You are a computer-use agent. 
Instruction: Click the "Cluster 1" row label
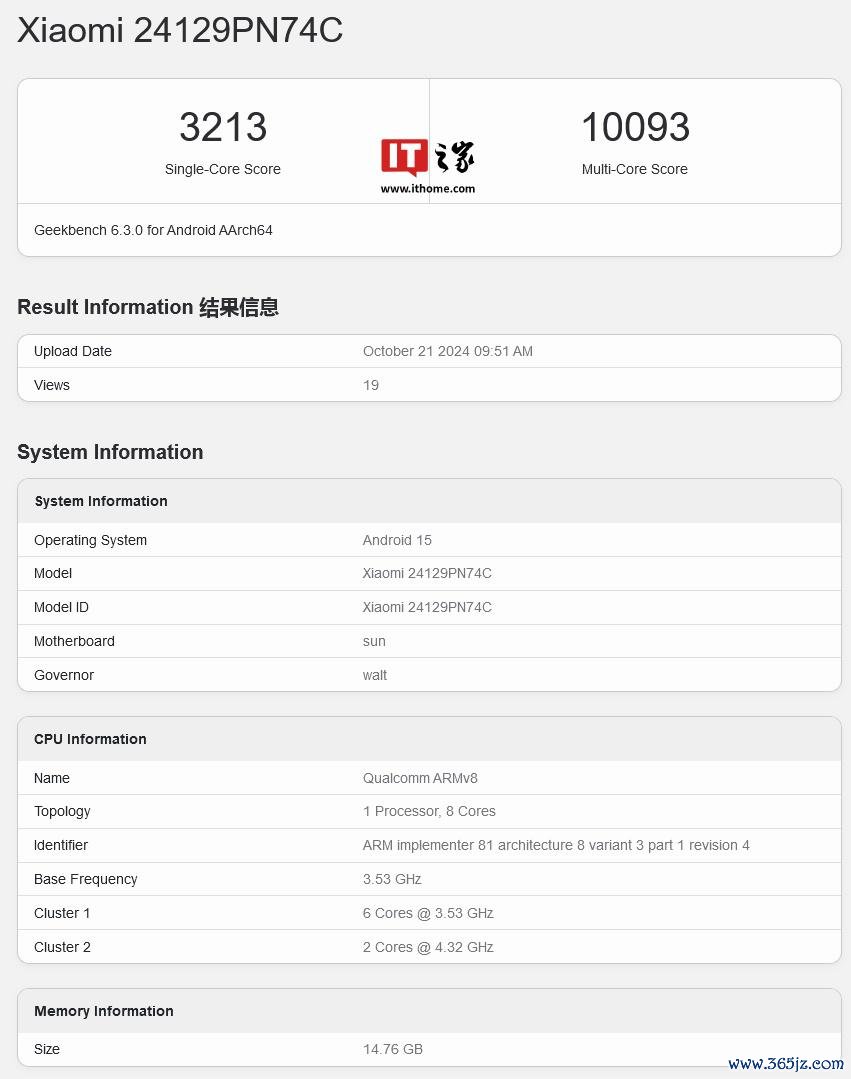pos(62,913)
